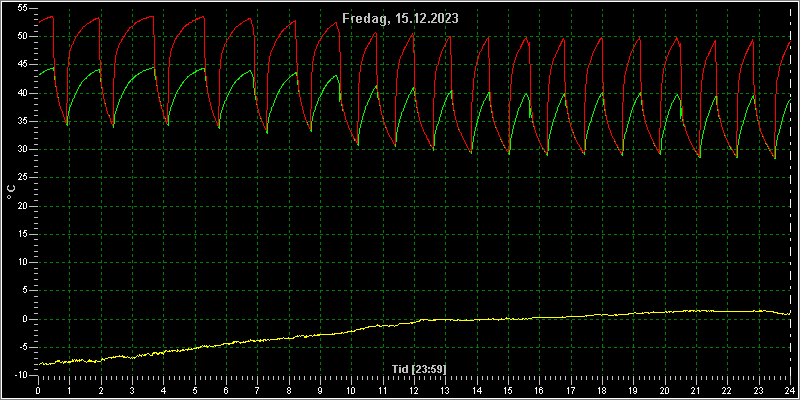Select hour 15 on the time axis

[x=508, y=391]
